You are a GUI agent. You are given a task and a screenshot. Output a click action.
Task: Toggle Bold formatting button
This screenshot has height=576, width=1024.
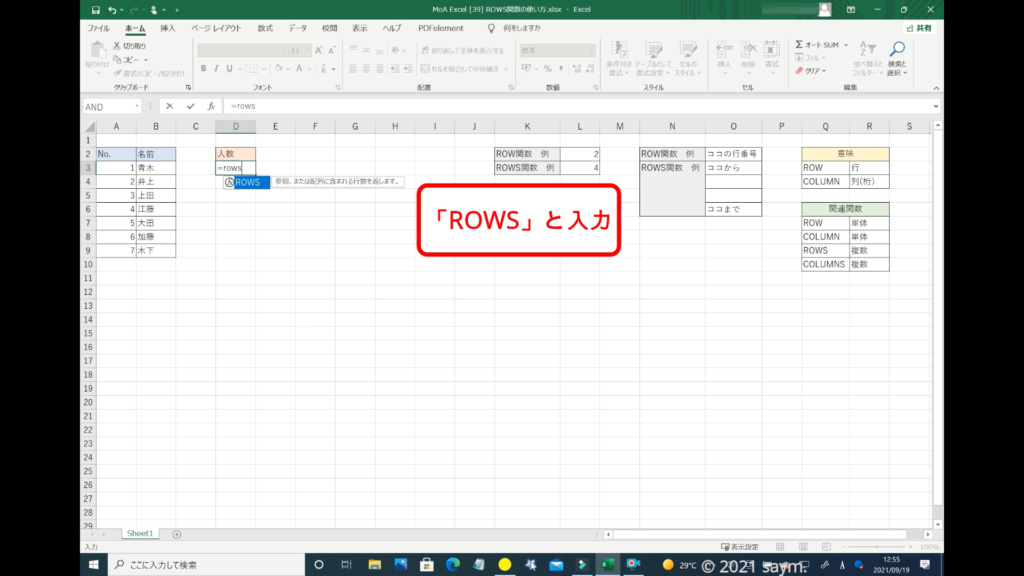pos(203,69)
